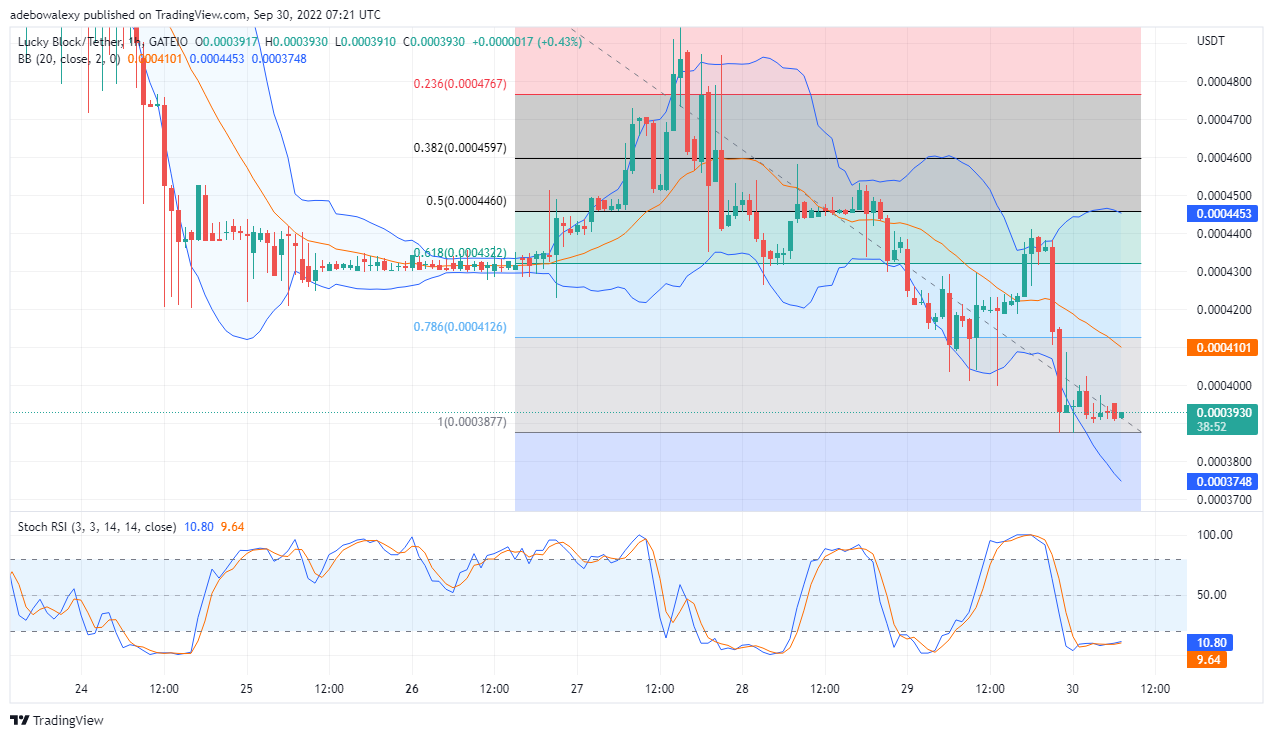Click the 0.236(0.0004767) Fibonacci level label

pyautogui.click(x=460, y=85)
